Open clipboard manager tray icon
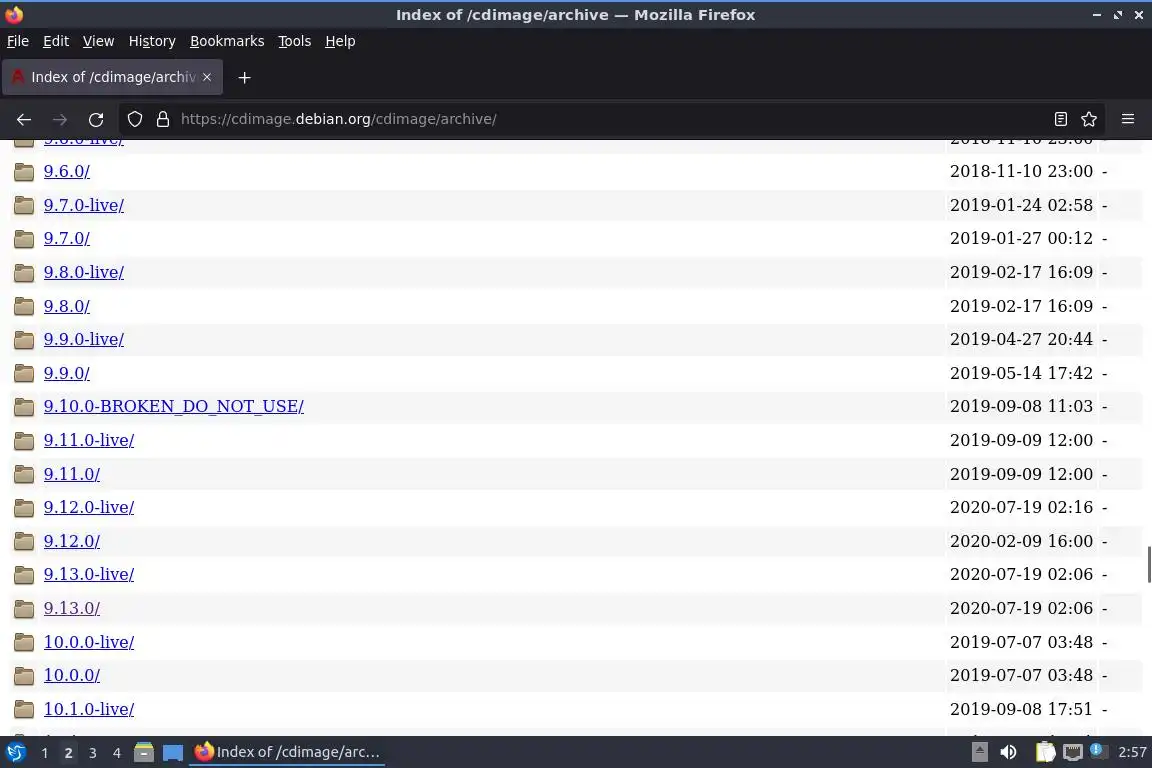The width and height of the screenshot is (1152, 768). [x=1045, y=752]
